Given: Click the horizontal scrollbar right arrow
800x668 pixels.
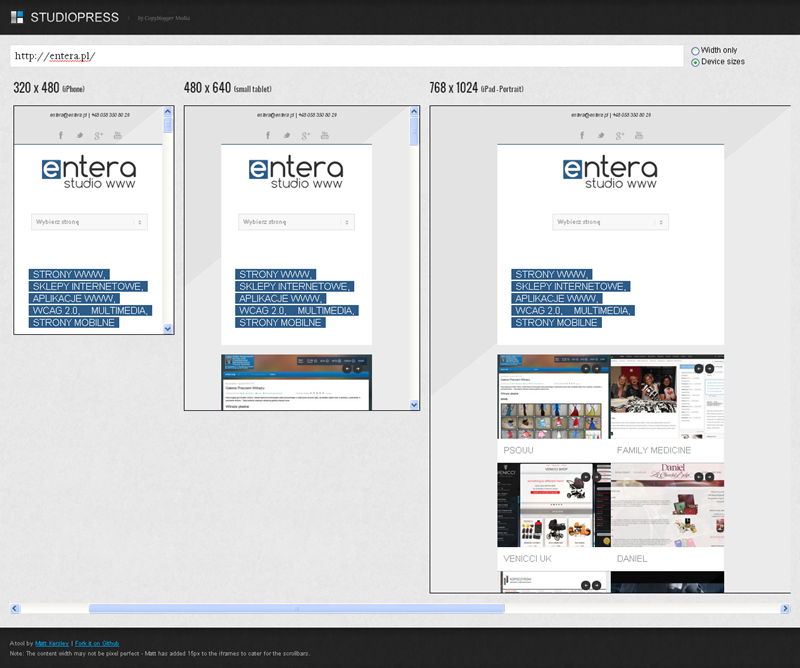Looking at the screenshot, I should pyautogui.click(x=783, y=608).
